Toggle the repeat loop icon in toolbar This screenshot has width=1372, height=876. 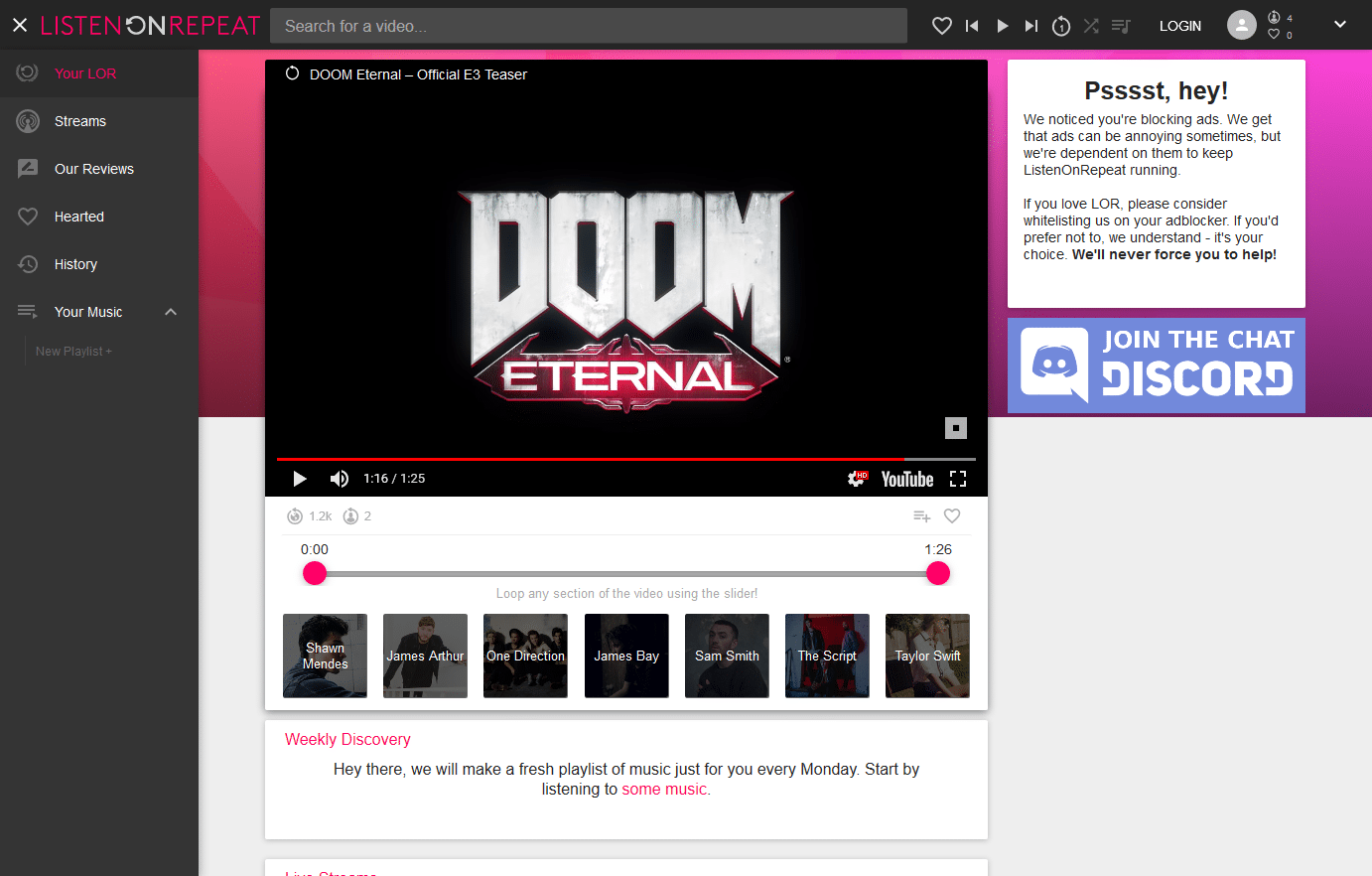[1061, 26]
